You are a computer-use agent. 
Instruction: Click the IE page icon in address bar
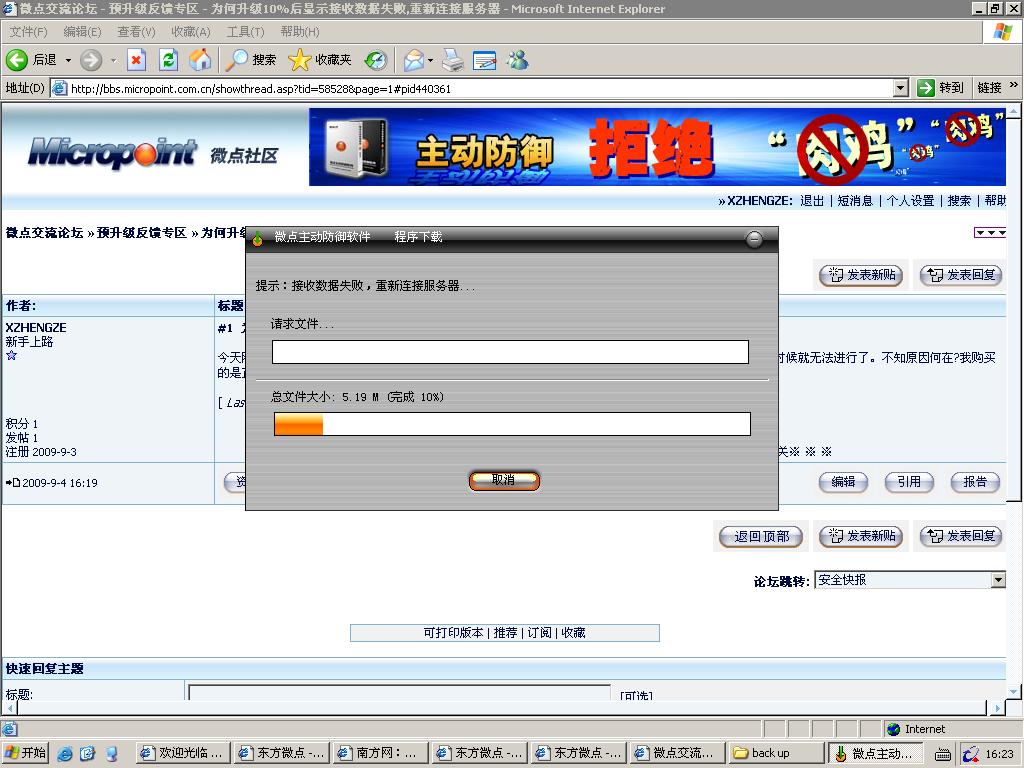(59, 88)
